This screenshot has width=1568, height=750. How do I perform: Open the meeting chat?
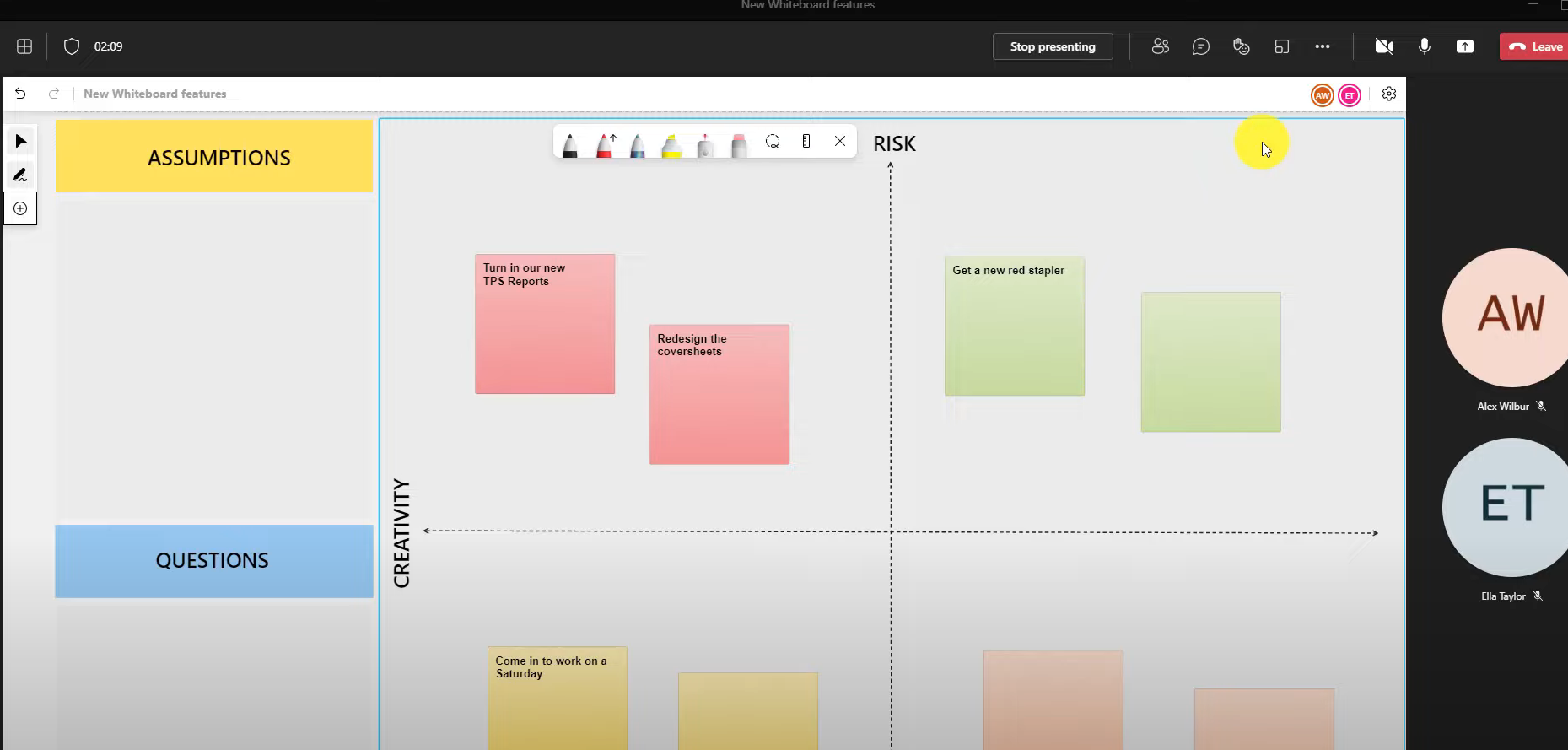1201,46
